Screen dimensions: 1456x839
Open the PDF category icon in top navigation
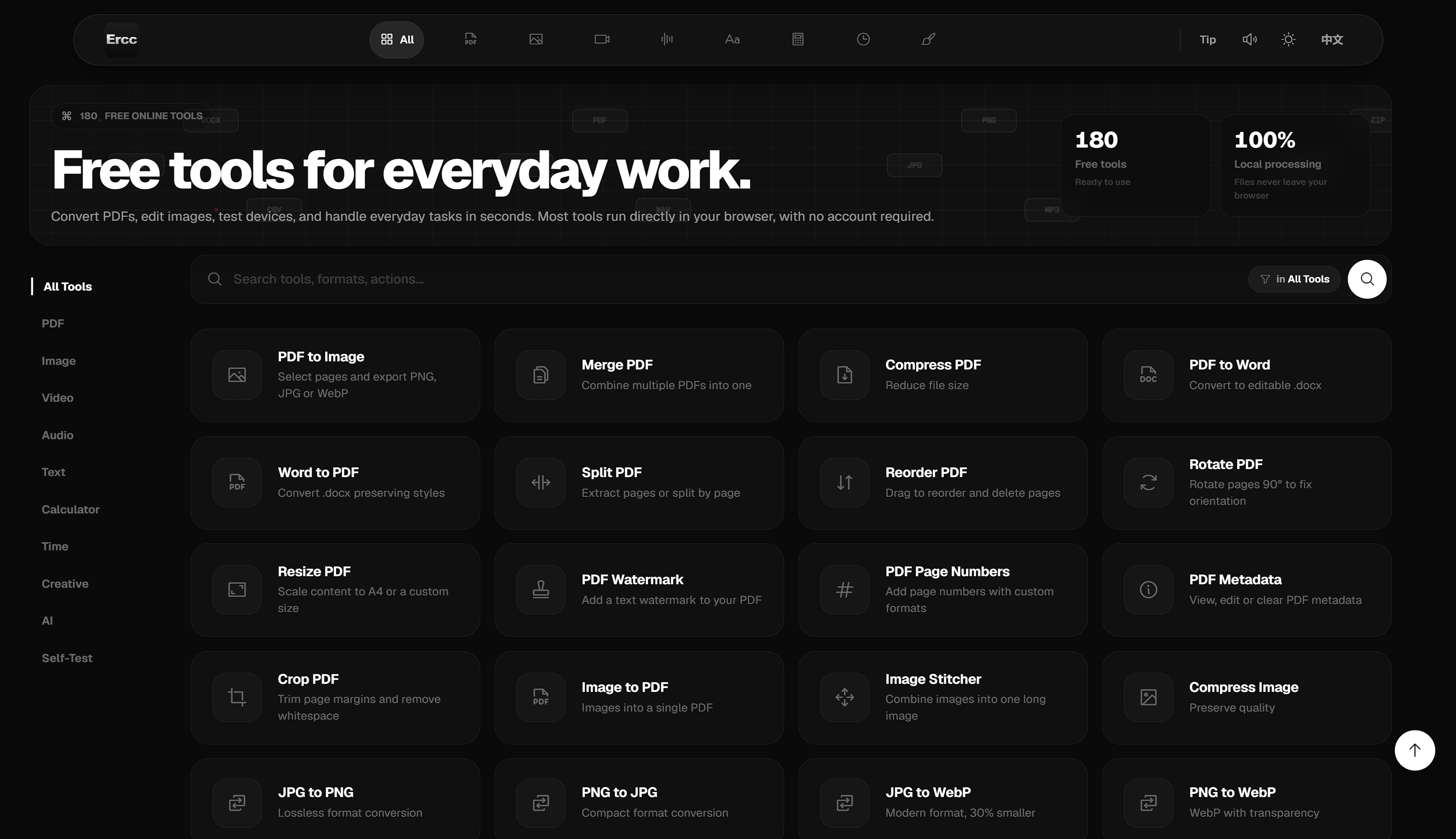pyautogui.click(x=470, y=39)
